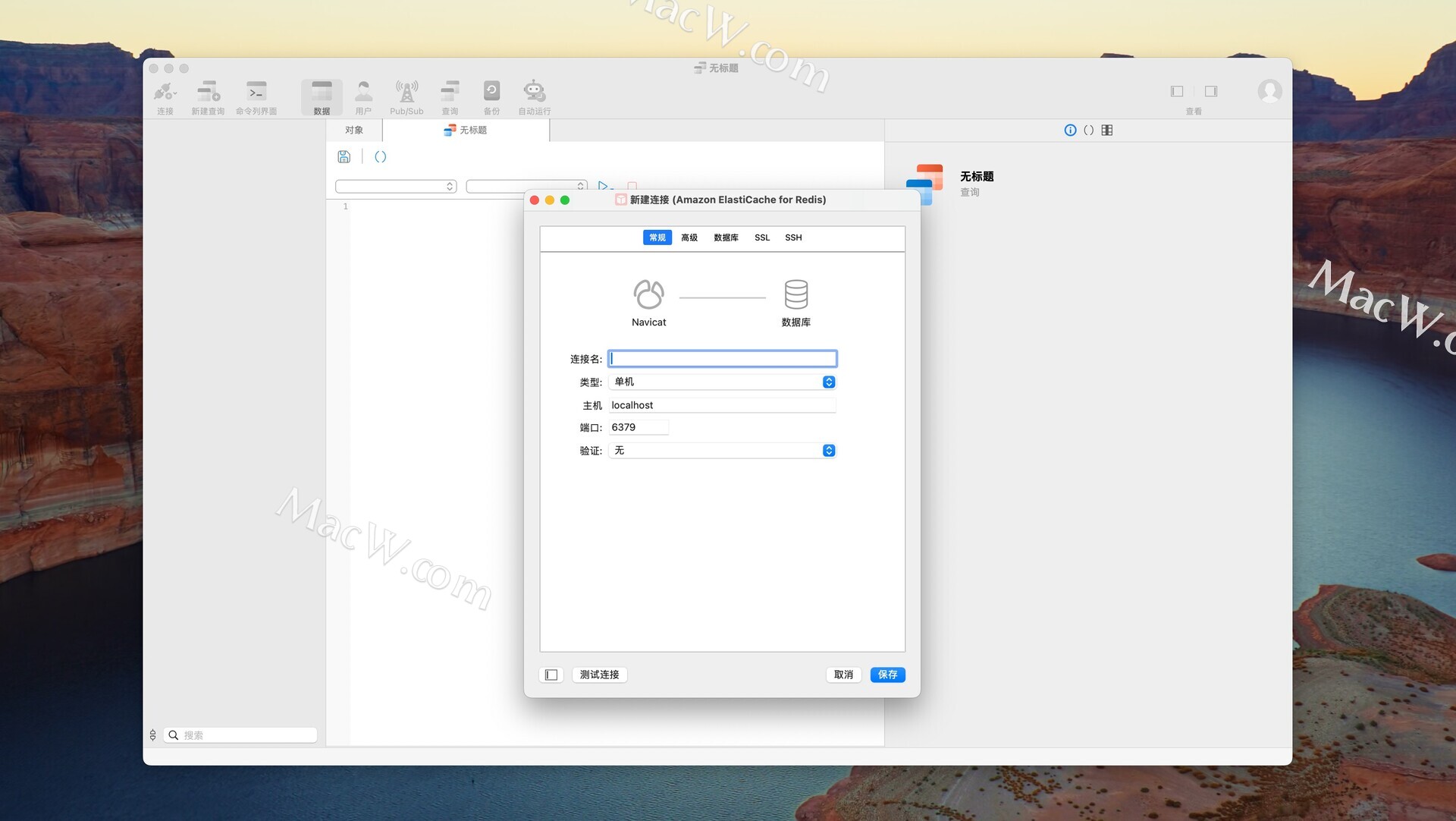The height and width of the screenshot is (821, 1456).
Task: Select the 对象 tab in main window
Action: coord(354,130)
